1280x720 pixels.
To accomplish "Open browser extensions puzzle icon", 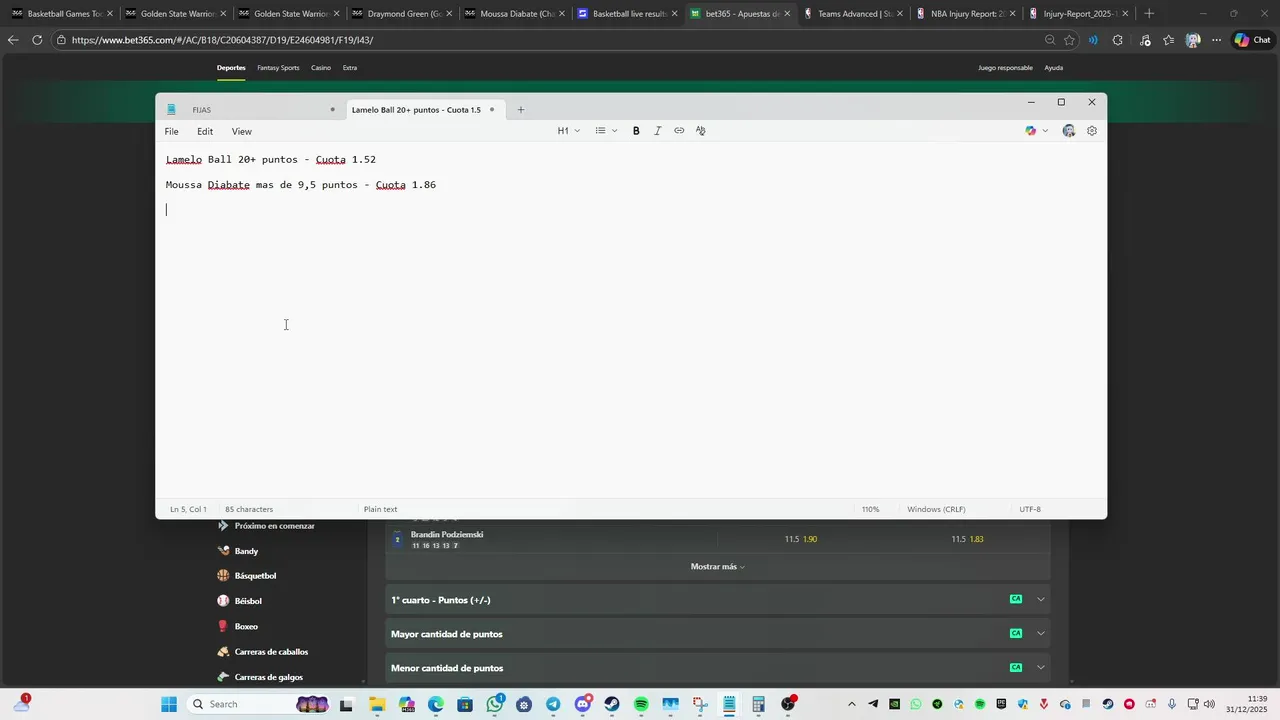I will (1117, 40).
